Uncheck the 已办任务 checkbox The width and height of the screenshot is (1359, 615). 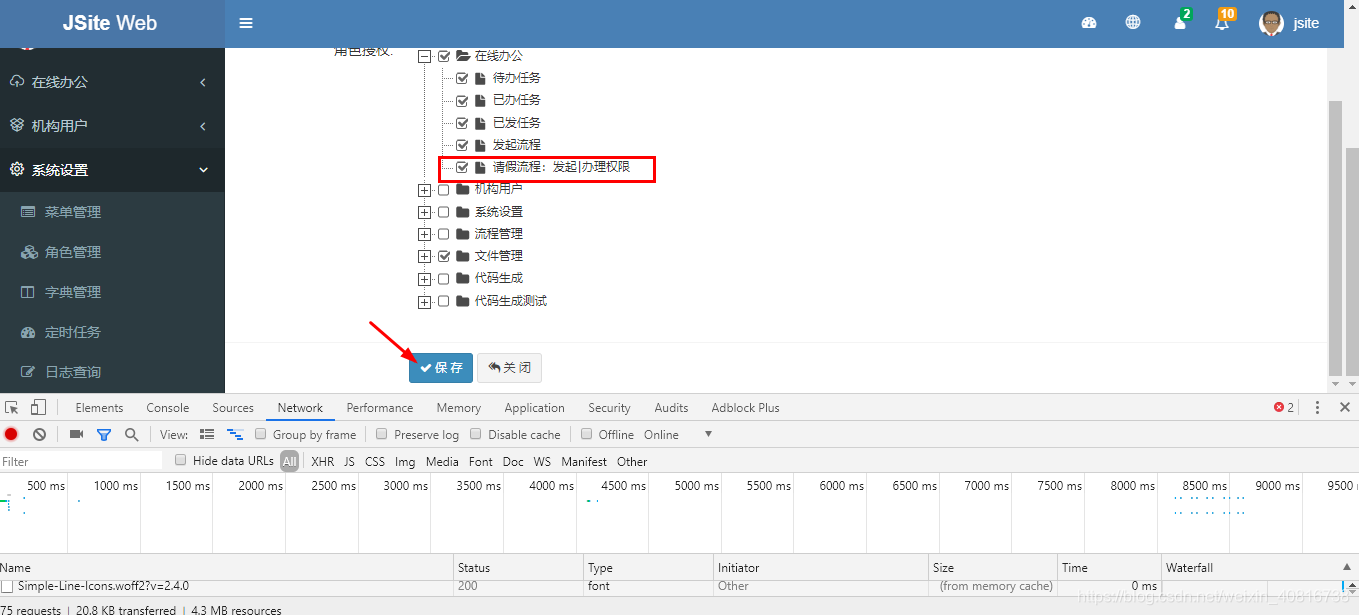point(462,100)
